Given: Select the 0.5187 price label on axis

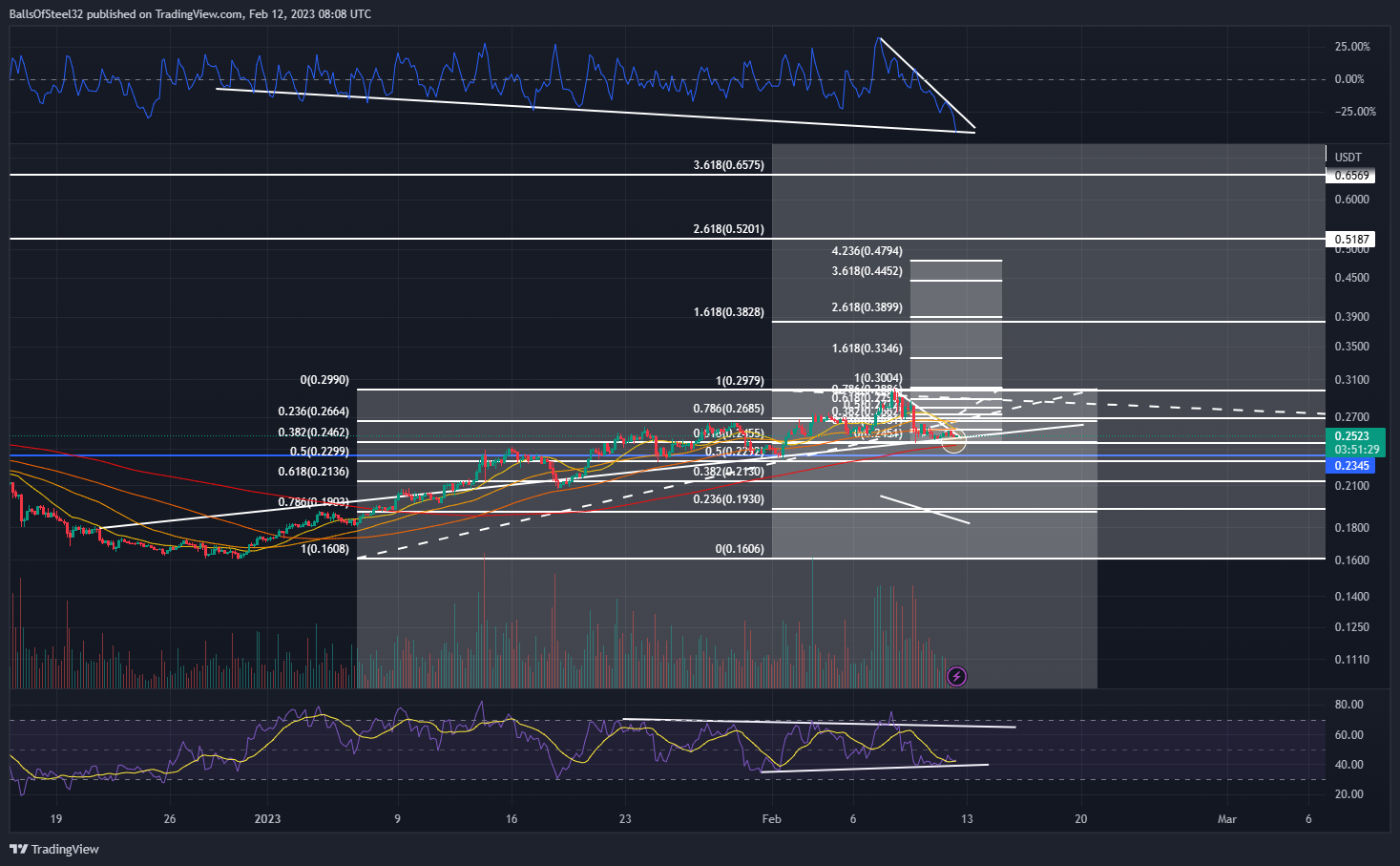Looking at the screenshot, I should (x=1351, y=240).
